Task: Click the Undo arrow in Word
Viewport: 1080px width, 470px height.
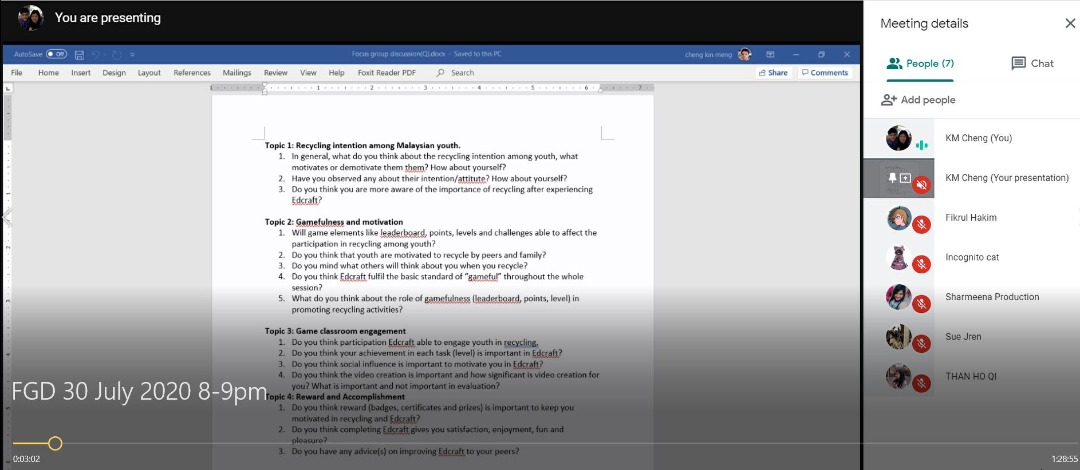Action: tap(96, 54)
